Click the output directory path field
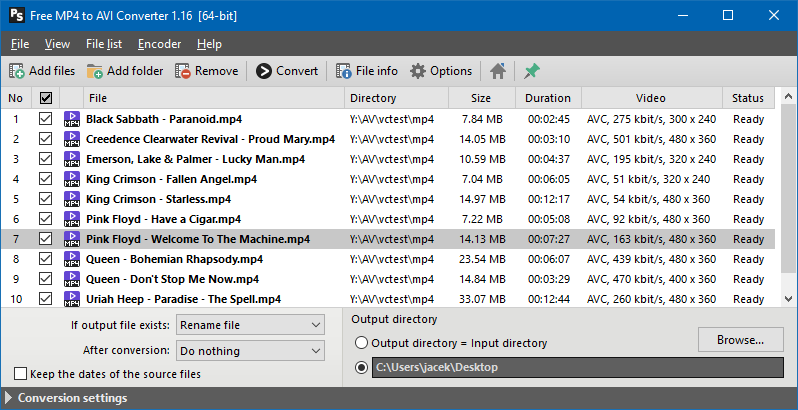 point(578,367)
